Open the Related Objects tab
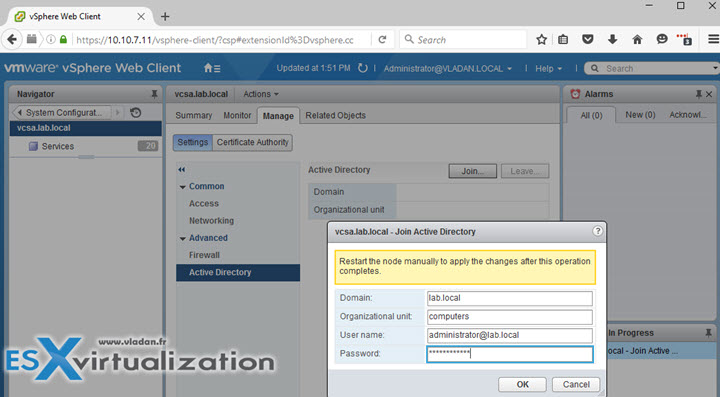Screen dimensions: 720x397 point(335,116)
